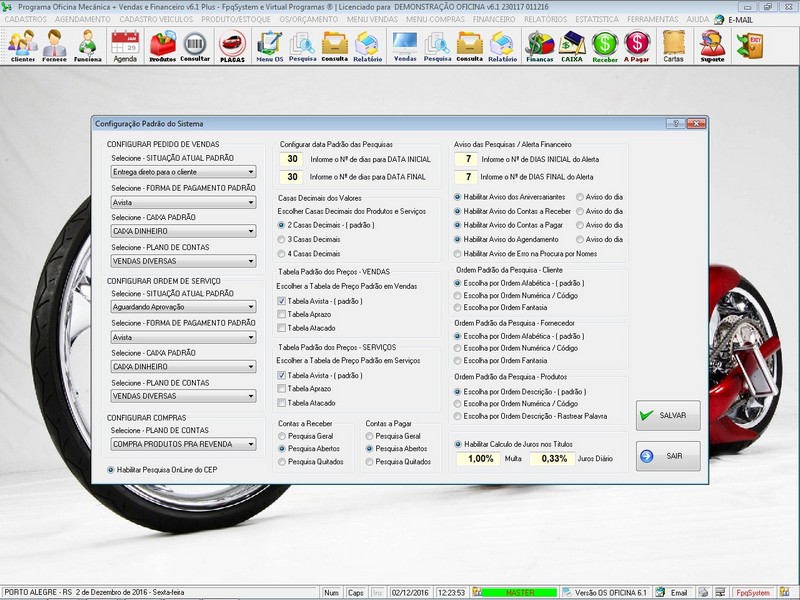Click the Juros Diário percentage field
The height and width of the screenshot is (600, 800).
(553, 459)
